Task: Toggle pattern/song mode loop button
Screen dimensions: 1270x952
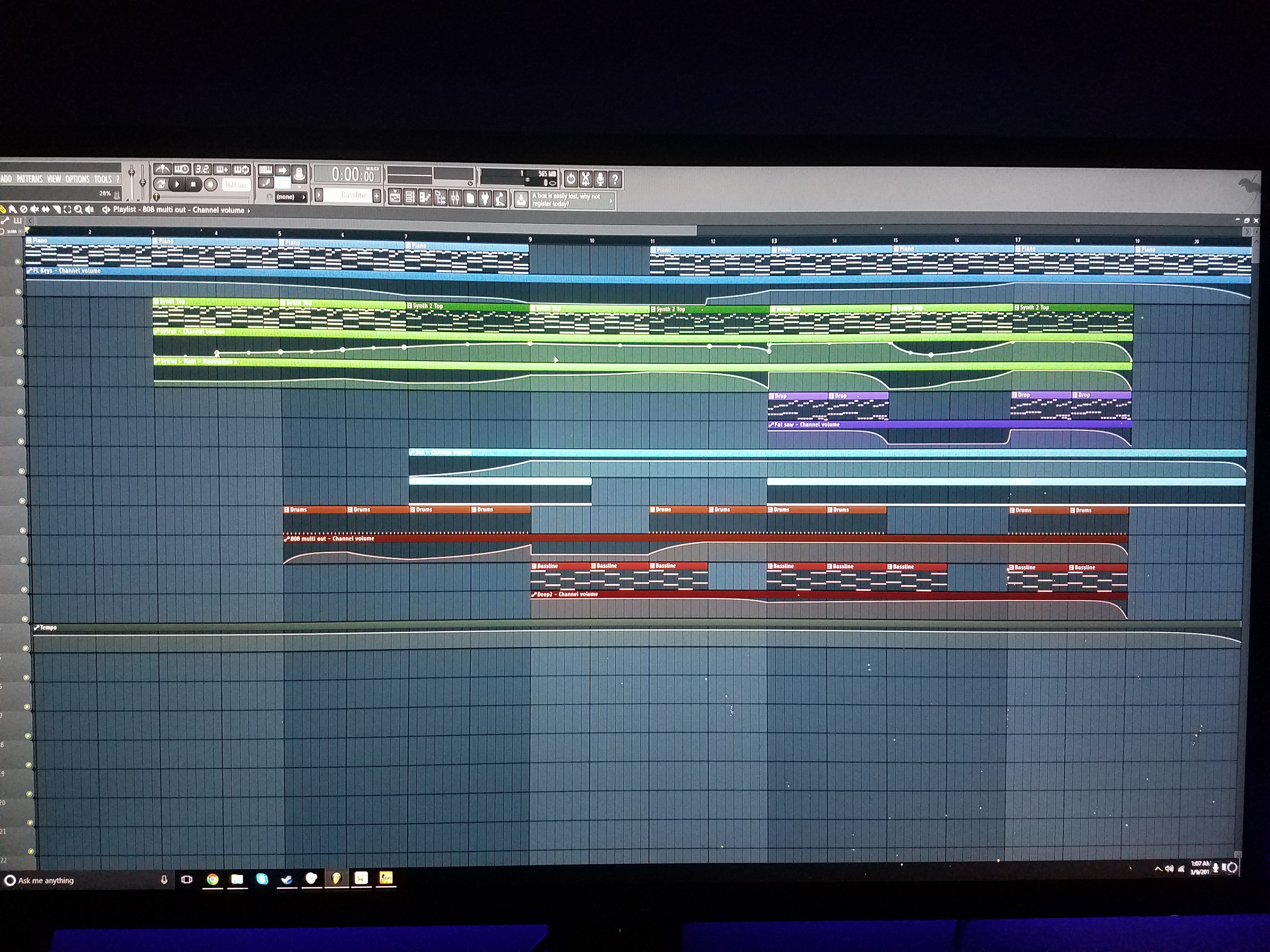Action: [x=161, y=184]
